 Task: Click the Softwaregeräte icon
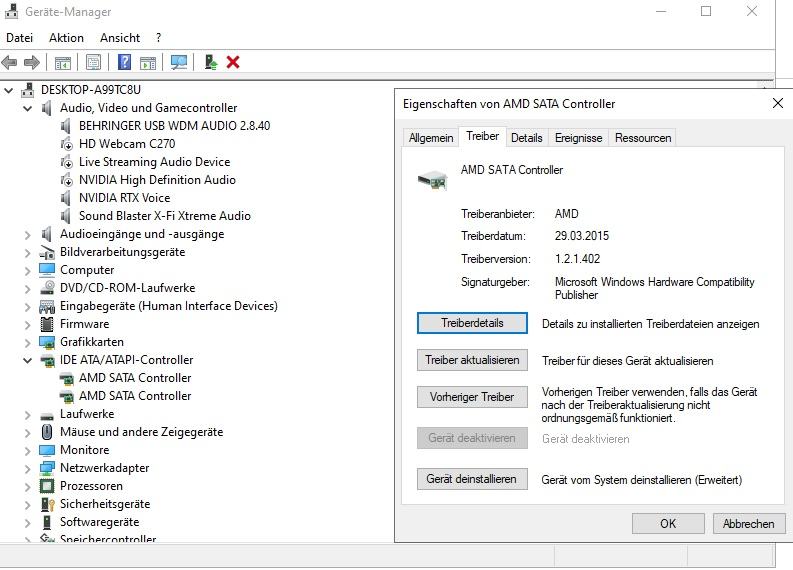click(47, 522)
